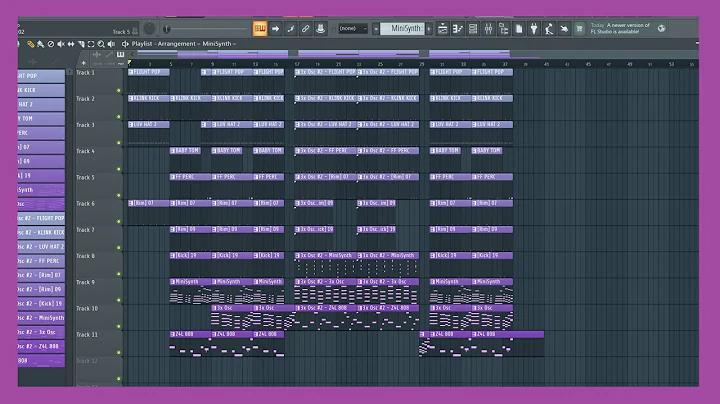The image size is (720, 404).
Task: Click the document page icon in top toolbar
Action: click(x=519, y=29)
